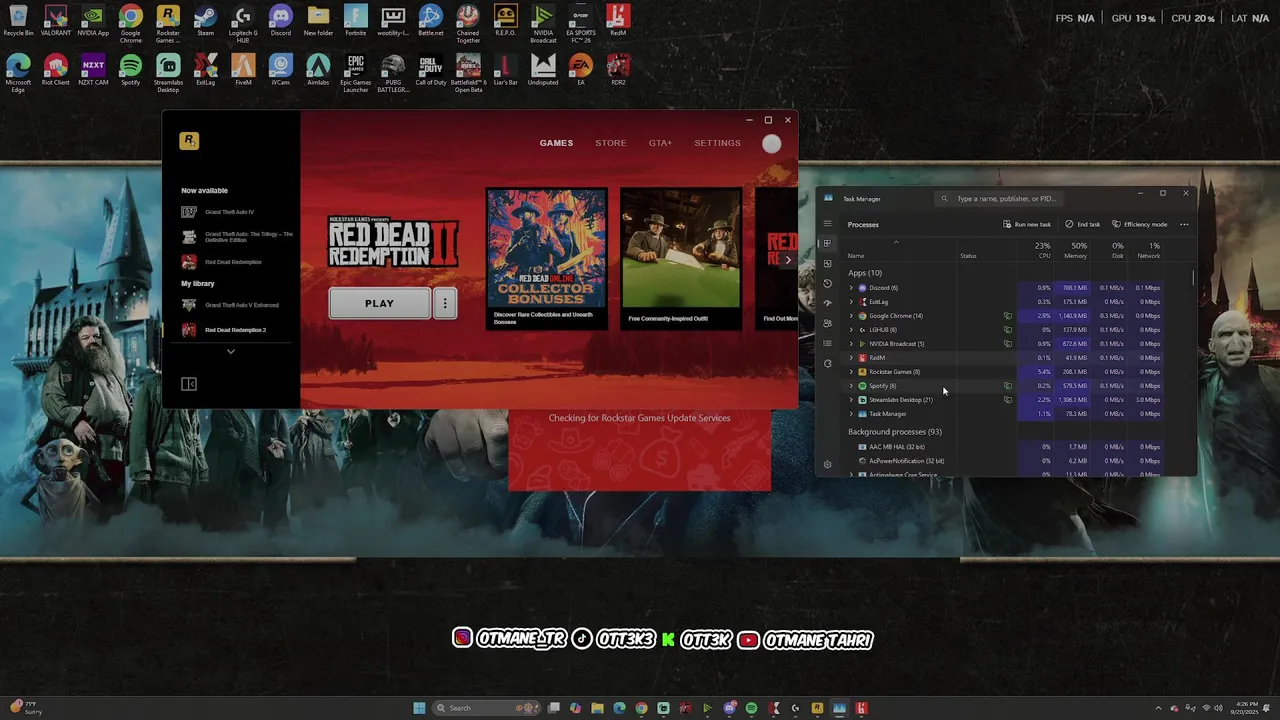Open the Fortnite desktop shortcut

click(356, 21)
